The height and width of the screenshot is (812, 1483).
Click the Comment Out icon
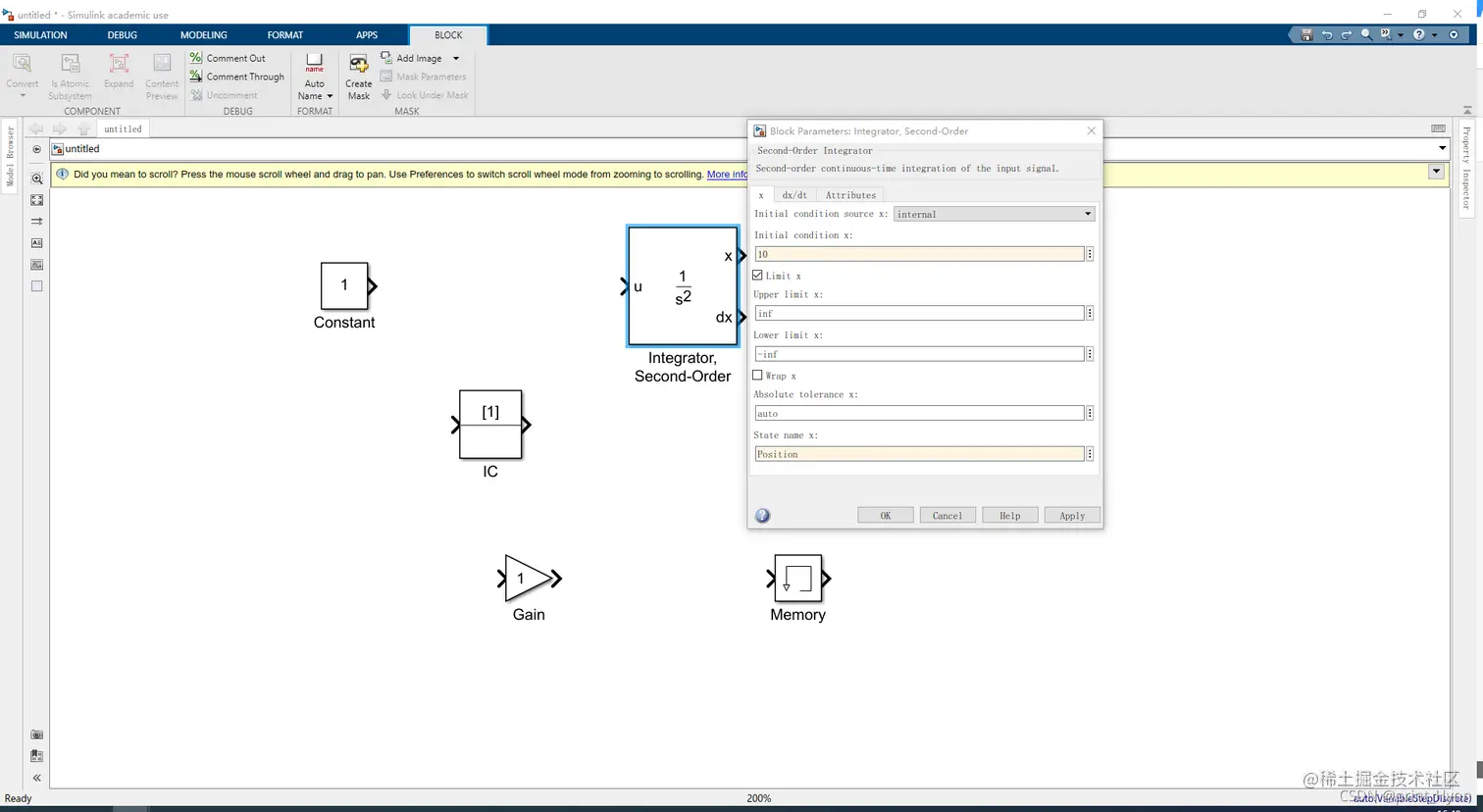(196, 58)
